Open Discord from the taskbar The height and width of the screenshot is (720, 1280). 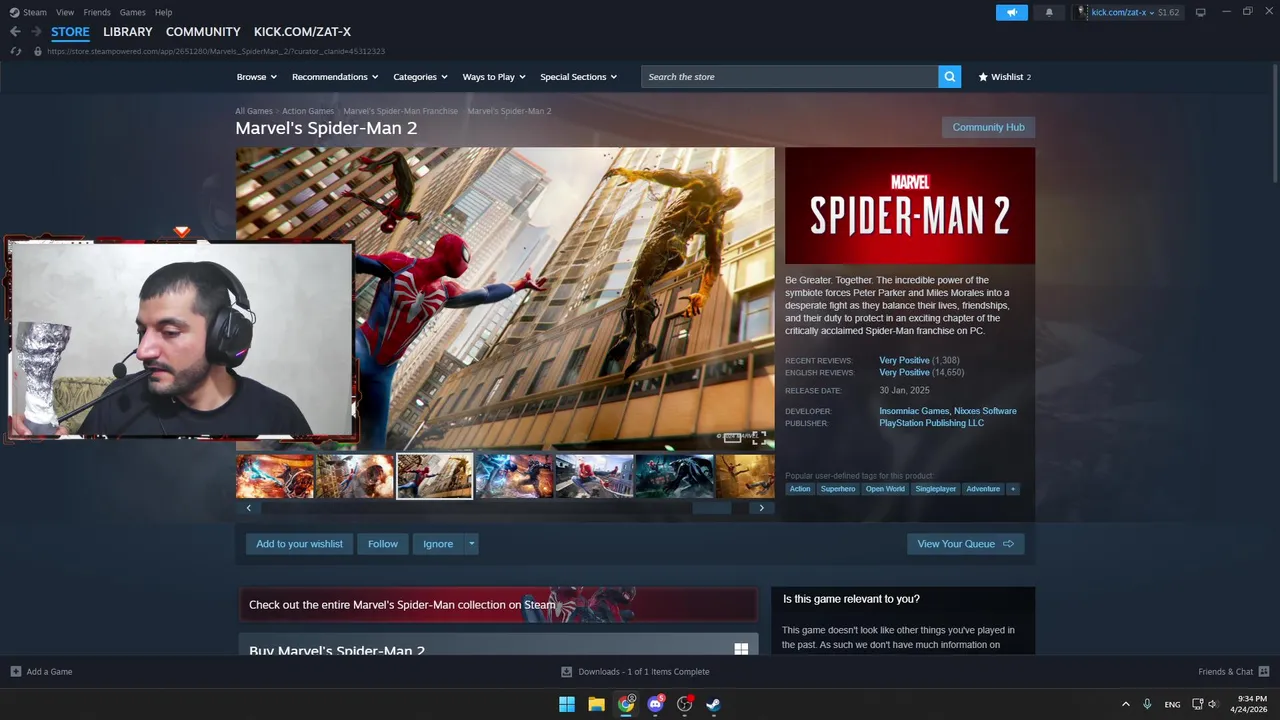pos(655,704)
